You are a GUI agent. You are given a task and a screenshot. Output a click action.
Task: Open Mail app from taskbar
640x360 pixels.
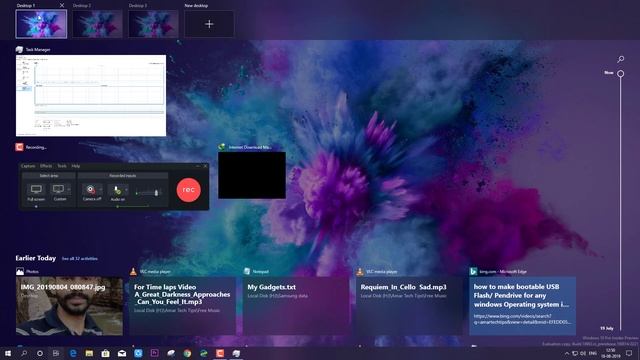tap(122, 353)
